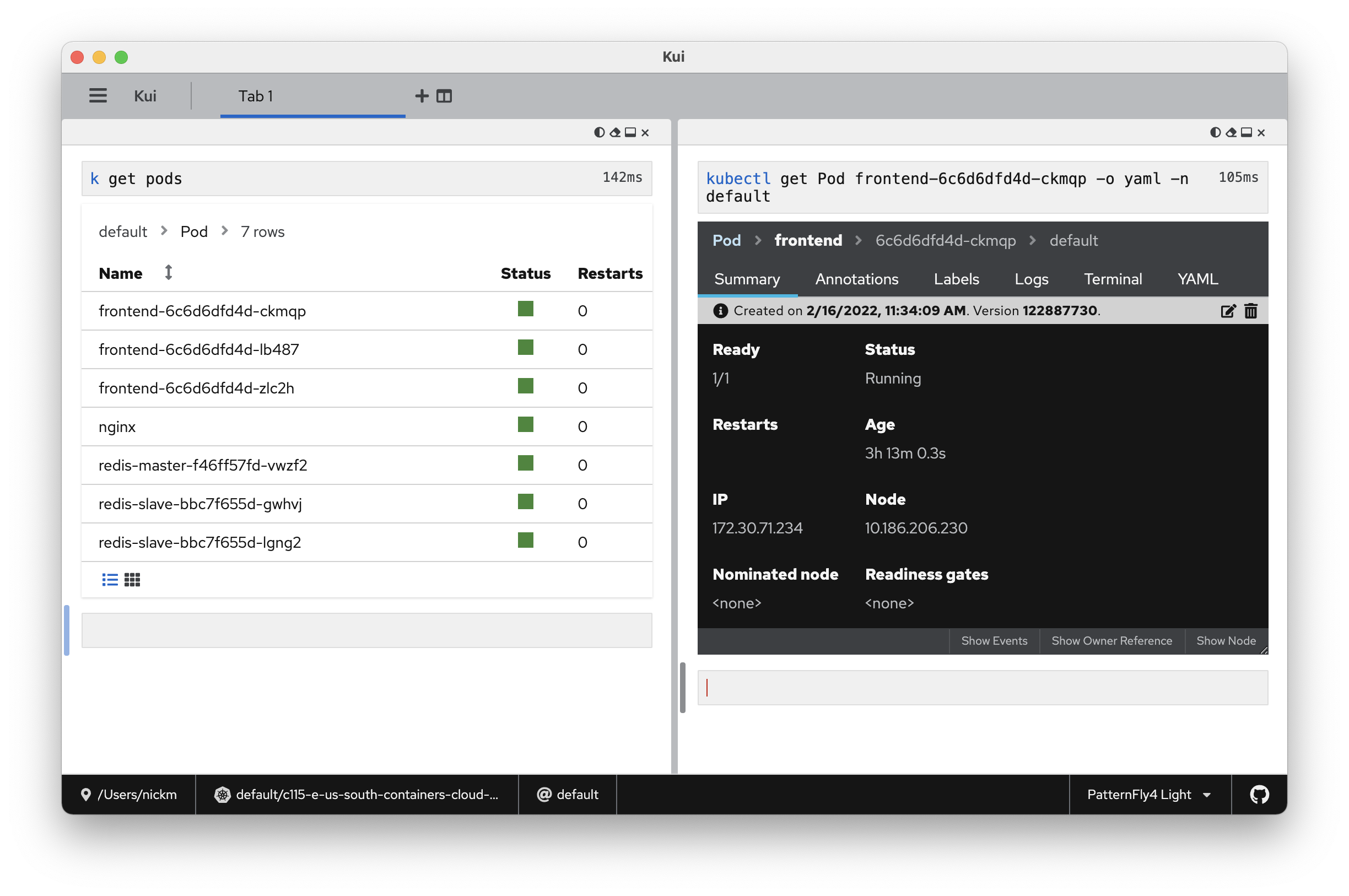Viewport: 1349px width, 896px height.
Task: Open Kubernetes context default/c115-e-us-south selector
Action: click(x=357, y=794)
